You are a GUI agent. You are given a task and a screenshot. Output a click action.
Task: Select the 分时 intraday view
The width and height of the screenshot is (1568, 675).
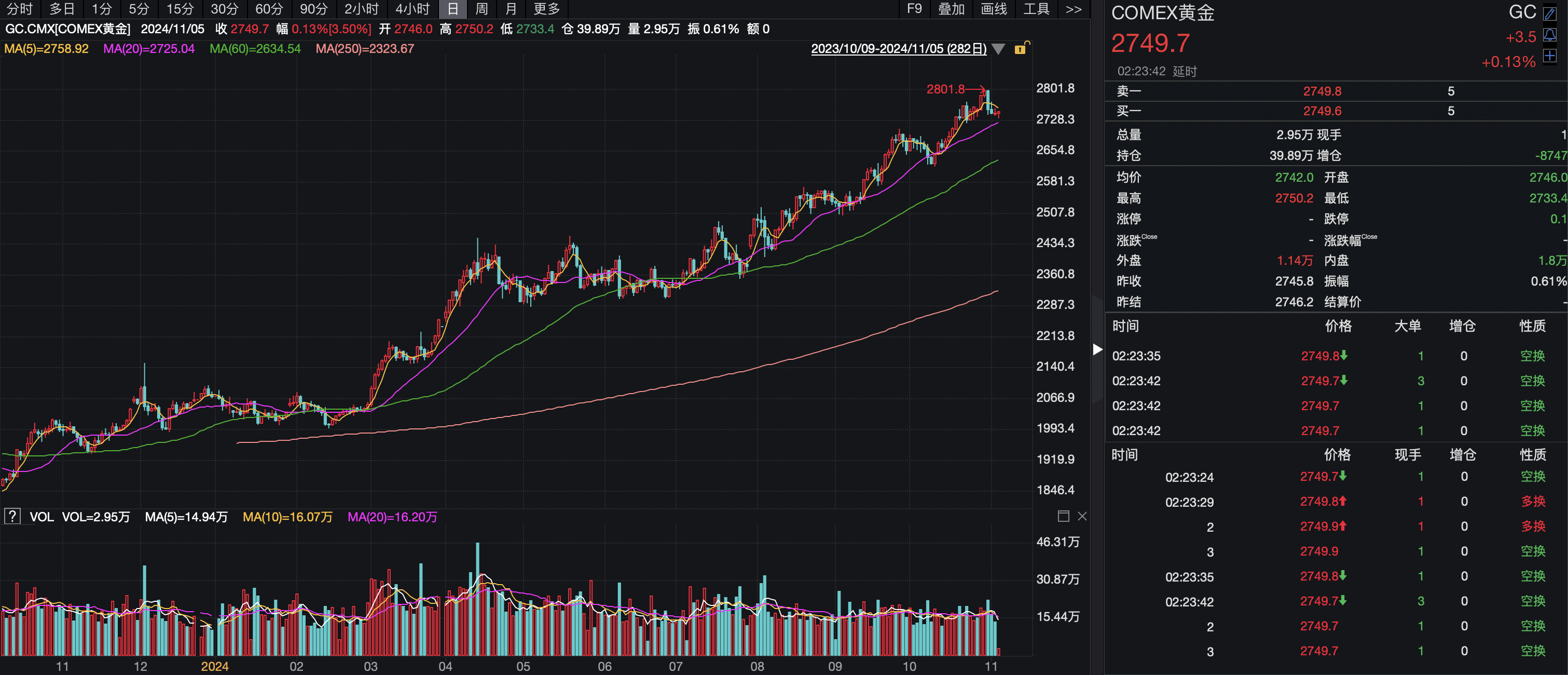(20, 9)
